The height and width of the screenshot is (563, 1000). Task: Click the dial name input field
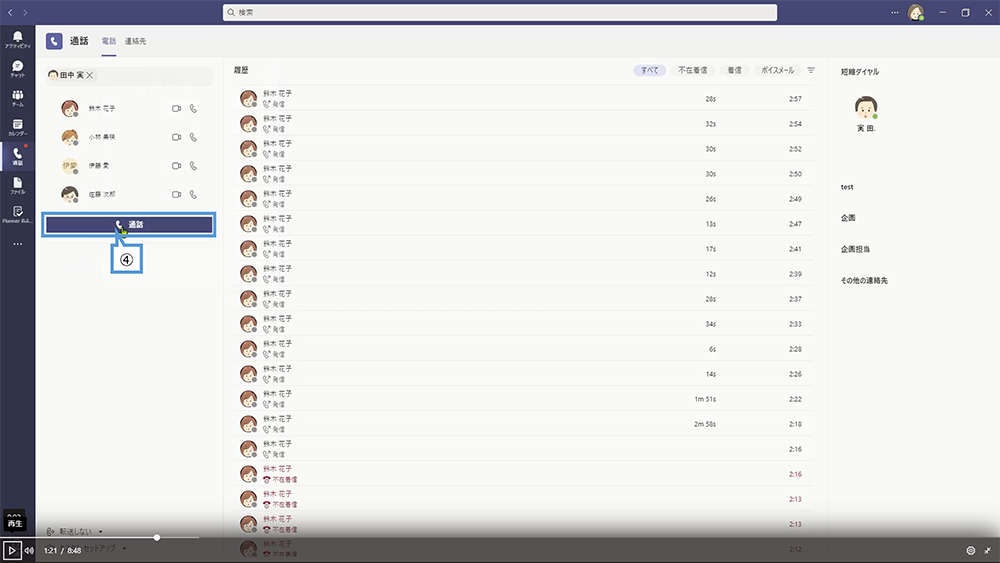129,75
